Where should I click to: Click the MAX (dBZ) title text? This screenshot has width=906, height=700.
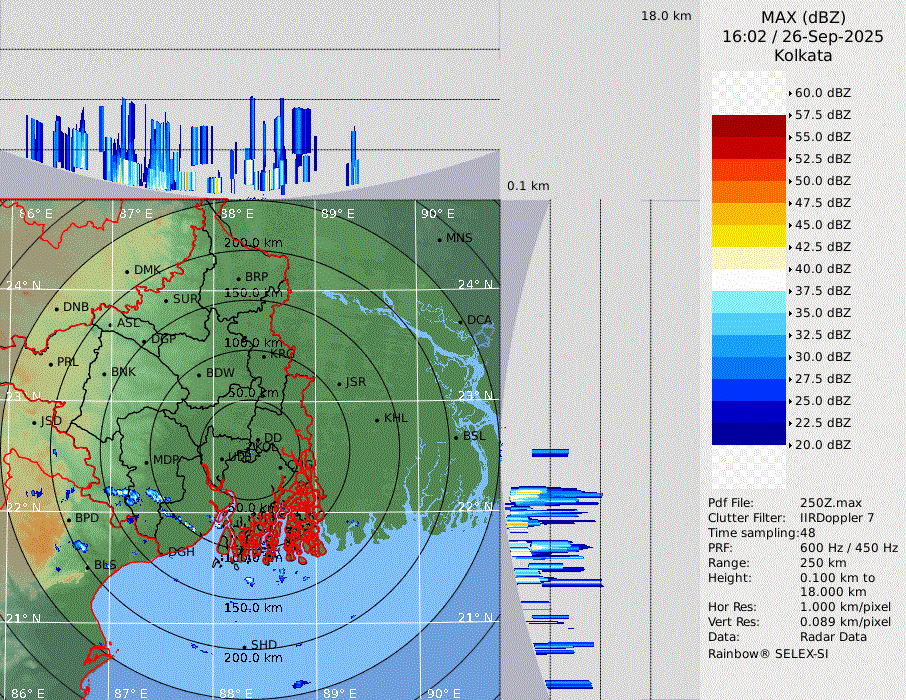coord(803,17)
